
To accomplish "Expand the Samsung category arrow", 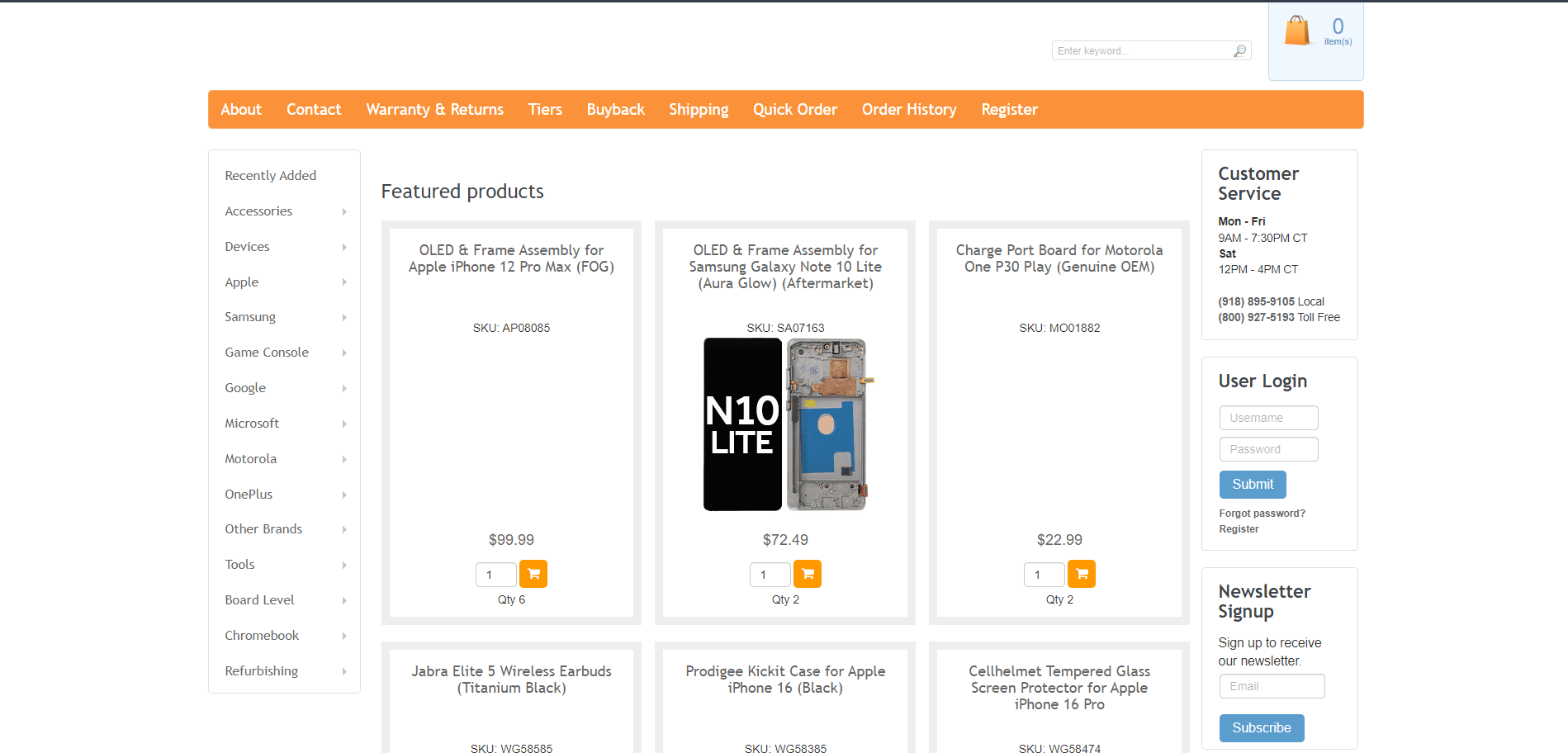I will pyautogui.click(x=344, y=318).
